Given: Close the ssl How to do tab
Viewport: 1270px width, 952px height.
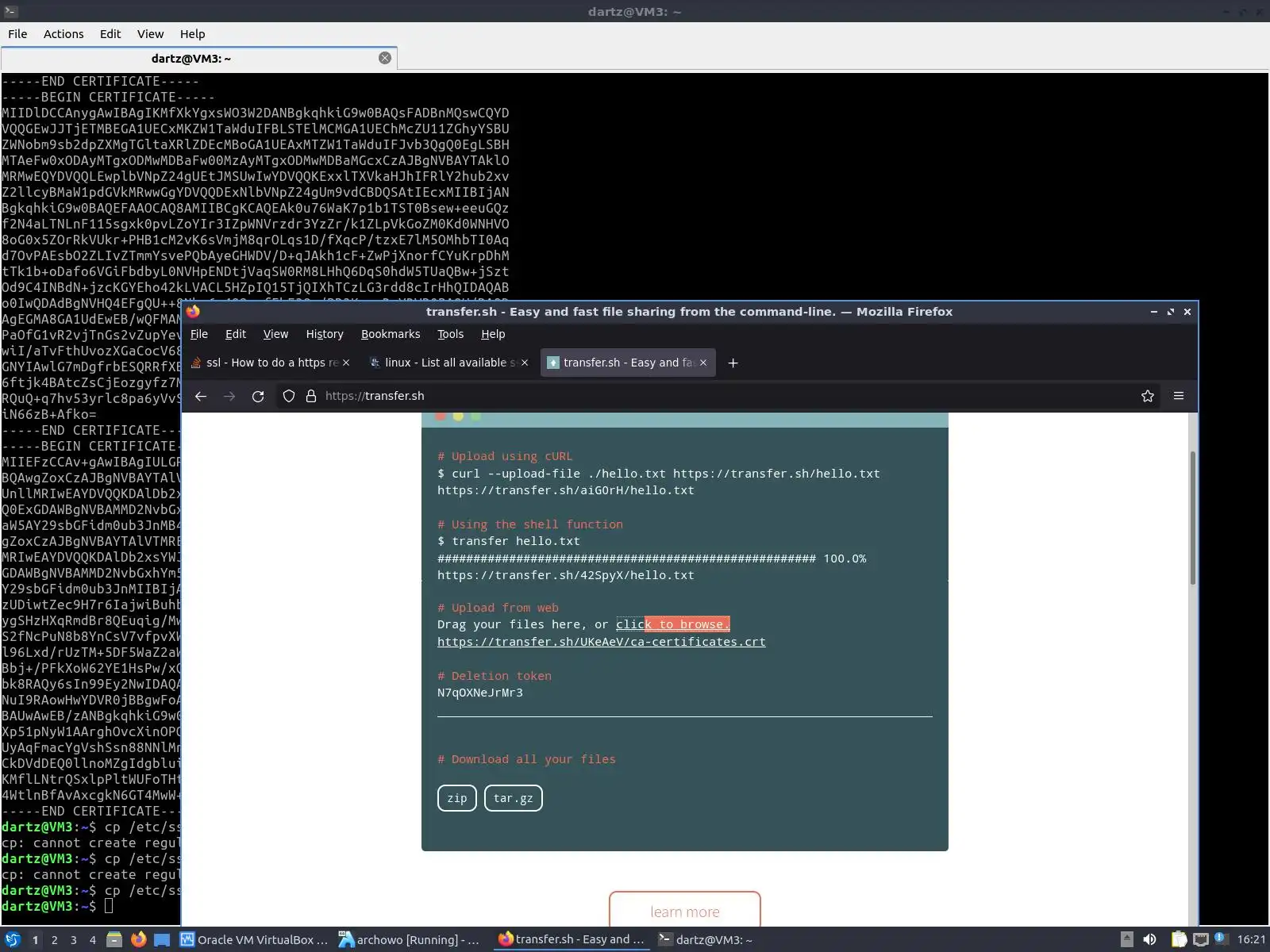Looking at the screenshot, I should point(345,363).
